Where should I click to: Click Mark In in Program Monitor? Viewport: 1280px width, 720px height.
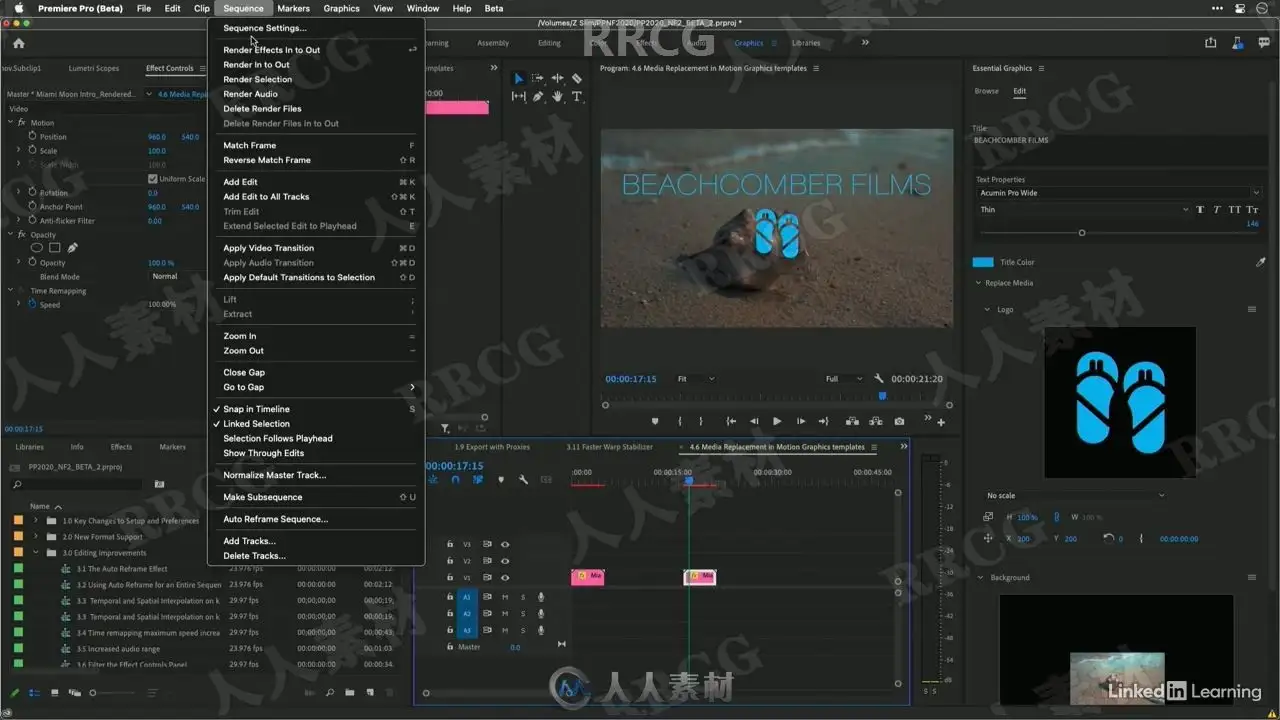pos(680,421)
